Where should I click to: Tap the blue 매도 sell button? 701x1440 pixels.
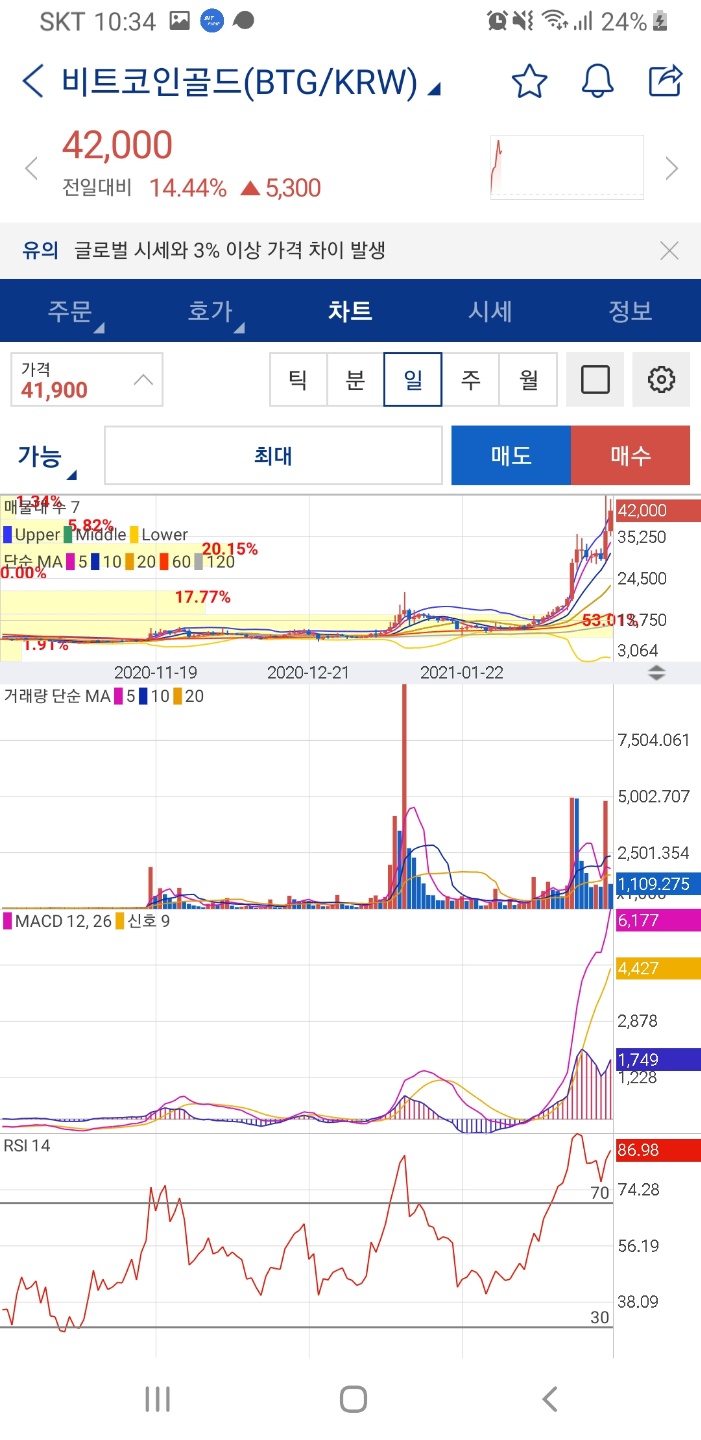[x=511, y=456]
